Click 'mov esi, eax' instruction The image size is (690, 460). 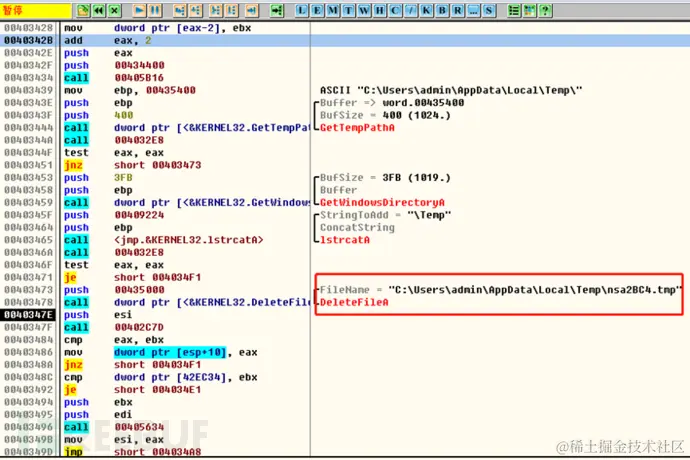pyautogui.click(x=114, y=440)
